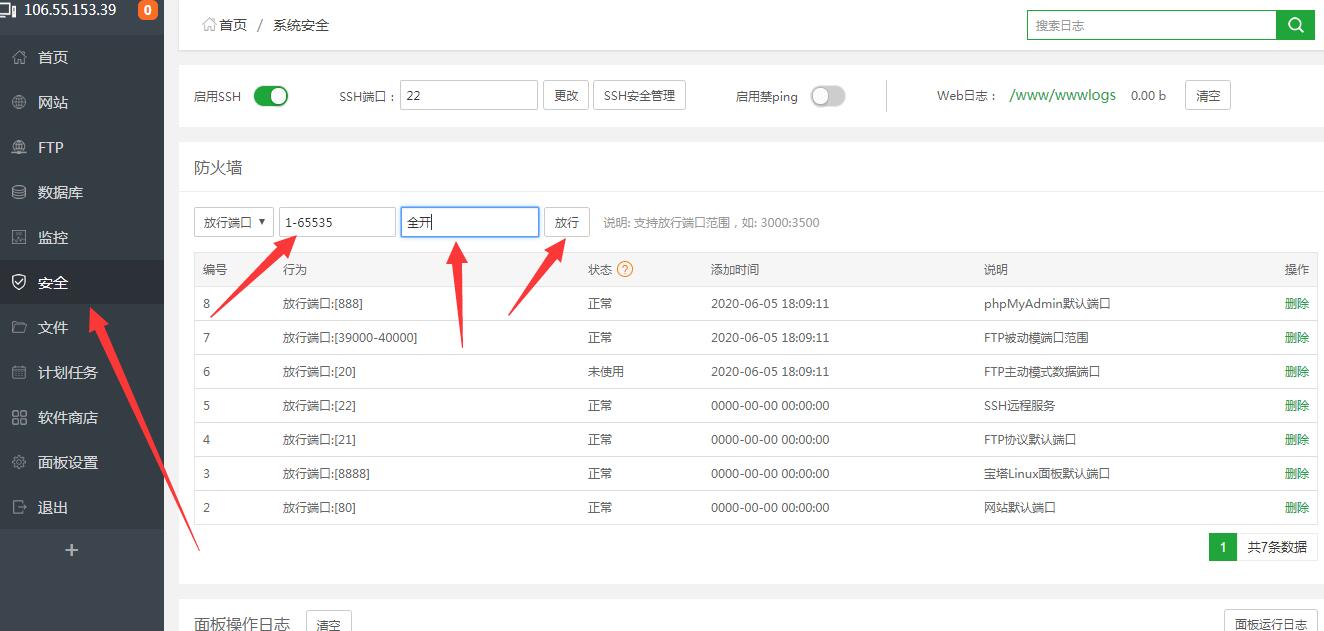The height and width of the screenshot is (631, 1324).
Task: Click the green search magnifier icon
Action: pos(1295,25)
